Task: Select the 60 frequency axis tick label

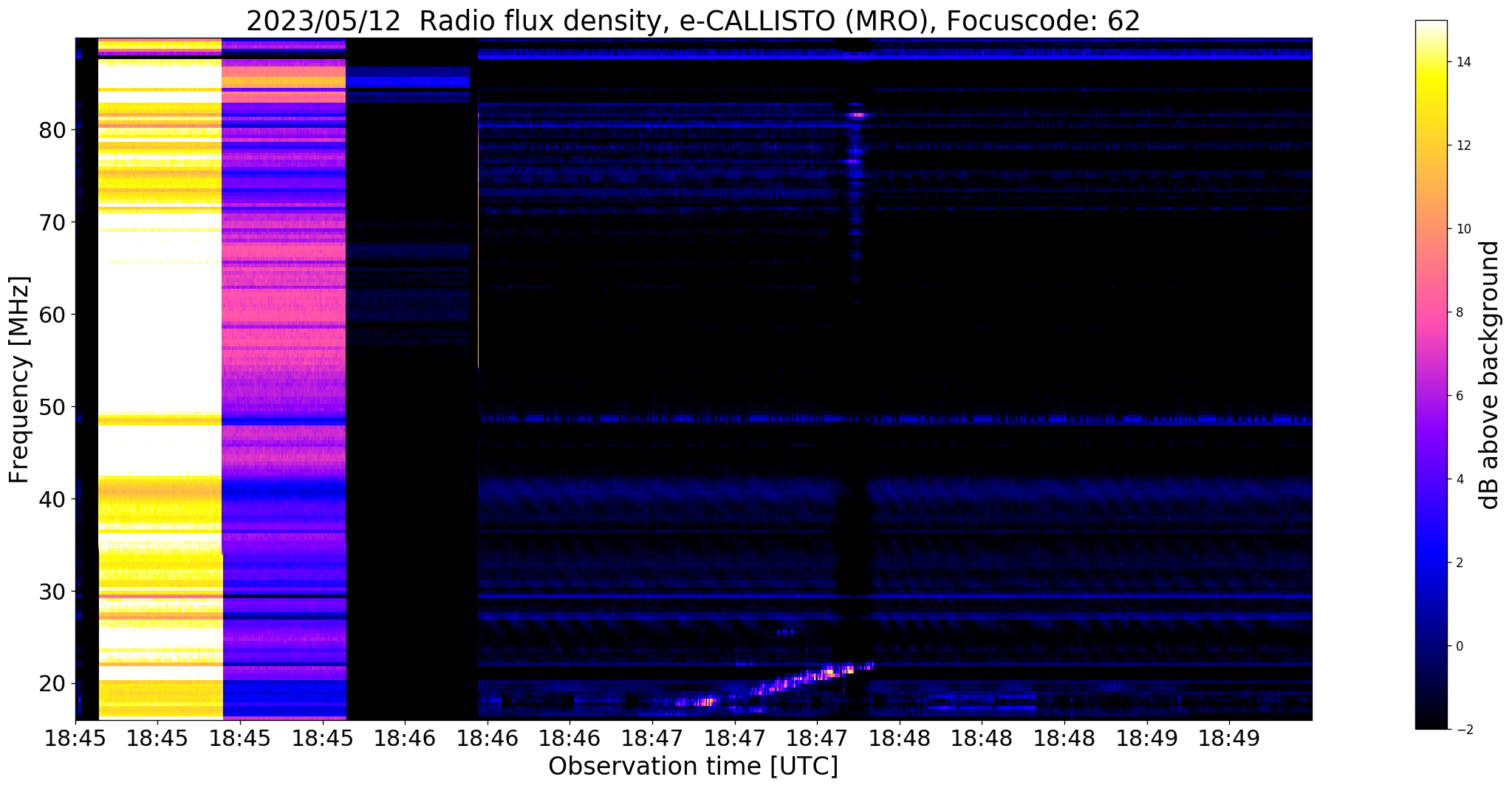Action: tap(53, 315)
